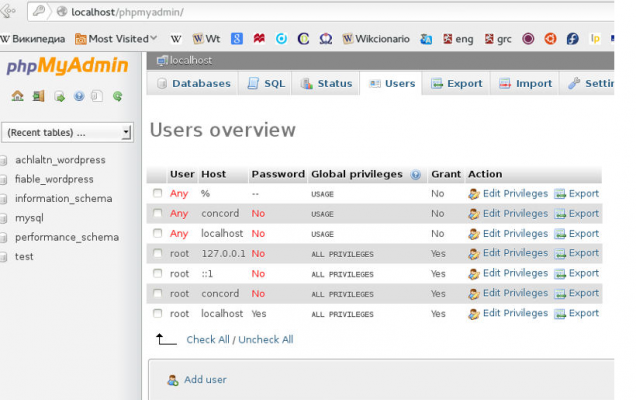Click the Uncheck All link
The height and width of the screenshot is (400, 636).
click(266, 340)
